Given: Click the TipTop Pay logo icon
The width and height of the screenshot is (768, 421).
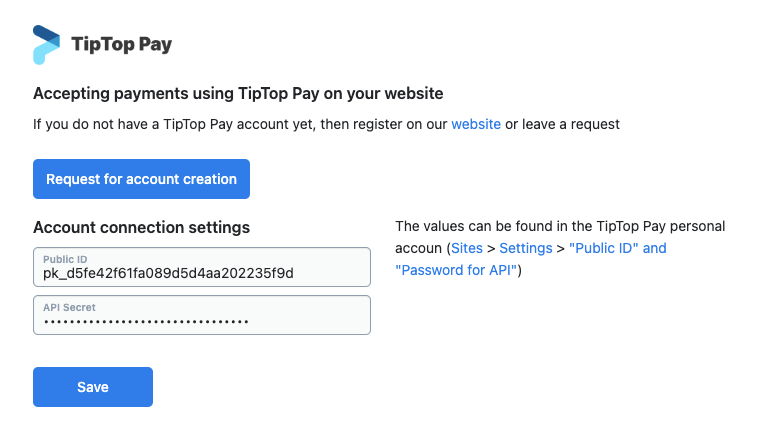Looking at the screenshot, I should (46, 44).
